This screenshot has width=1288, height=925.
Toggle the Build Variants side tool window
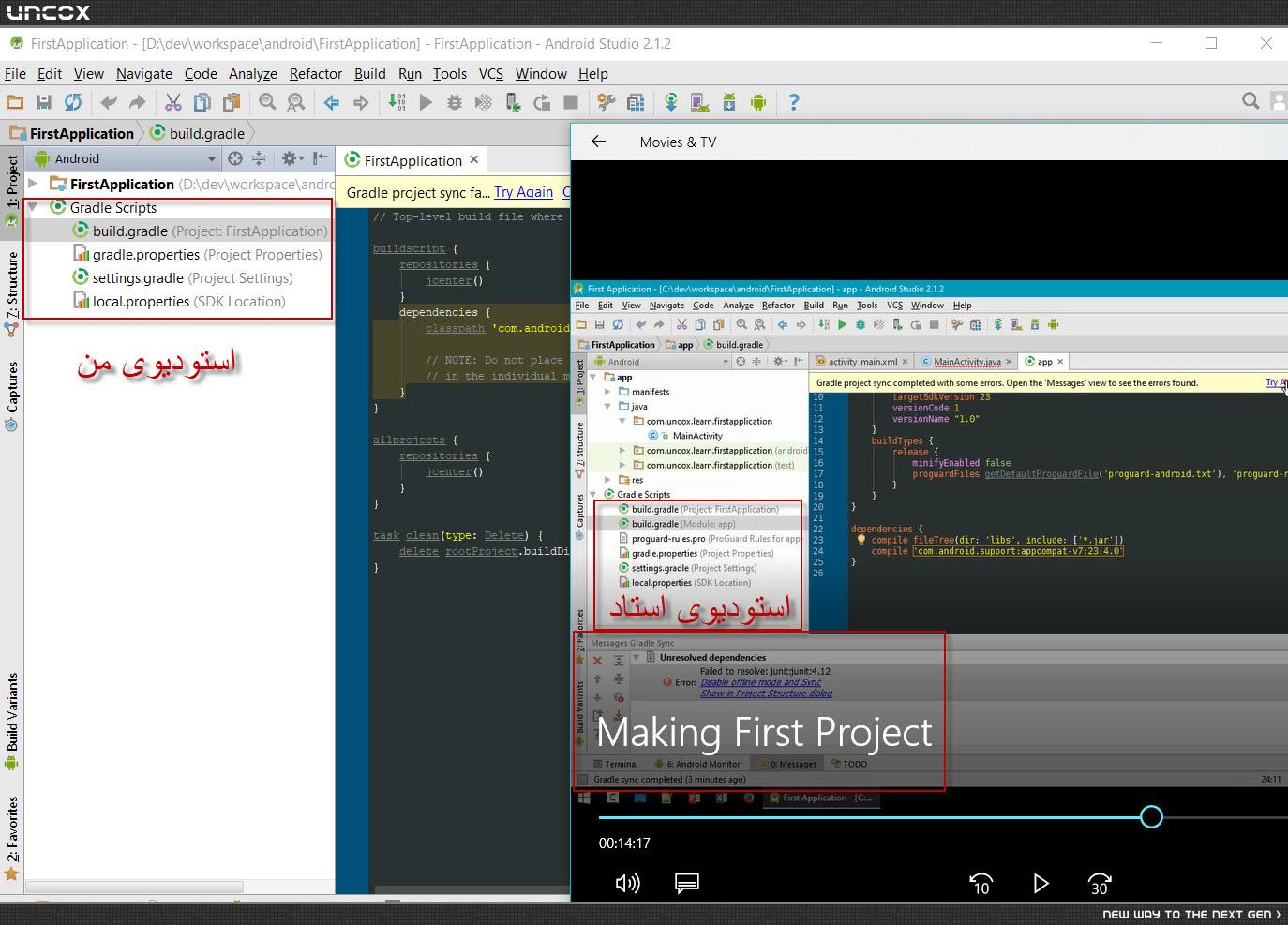11,720
